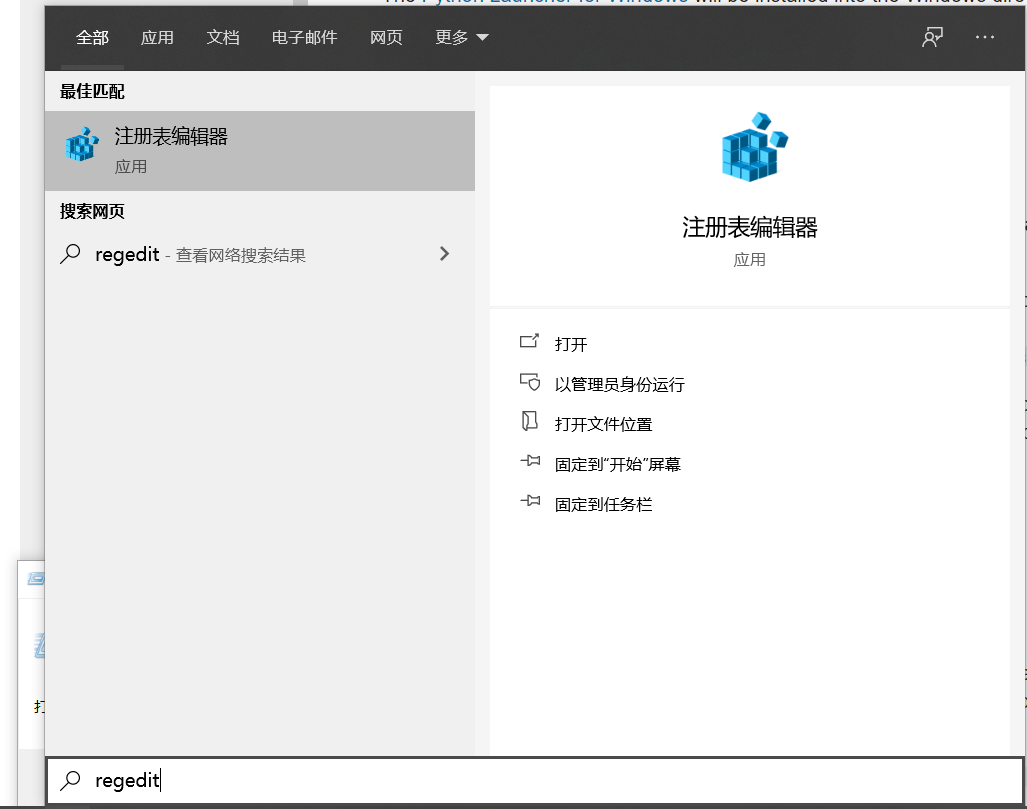This screenshot has height=809, width=1027.
Task: Open the three-dot options menu
Action: pos(984,37)
